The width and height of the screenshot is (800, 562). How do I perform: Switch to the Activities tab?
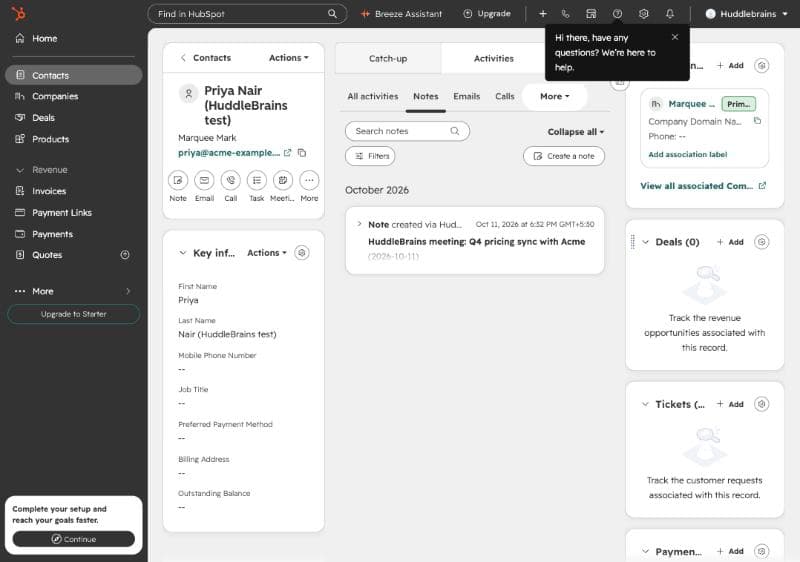tap(493, 59)
